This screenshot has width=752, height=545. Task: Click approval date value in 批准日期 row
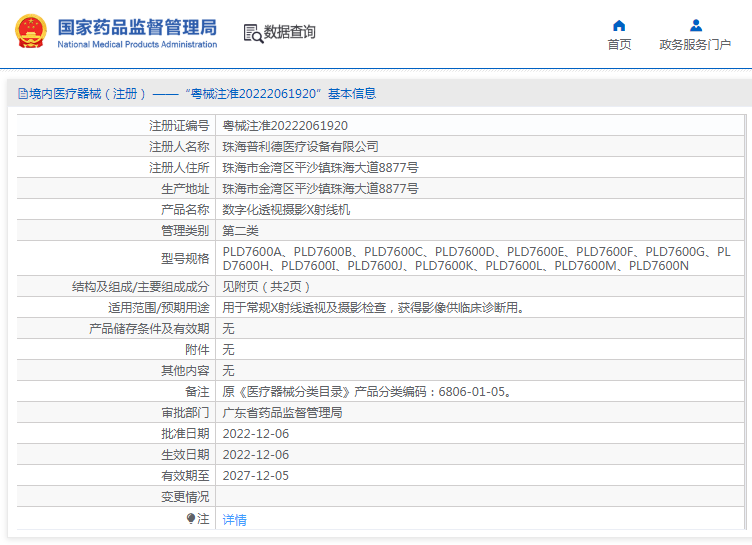click(256, 434)
